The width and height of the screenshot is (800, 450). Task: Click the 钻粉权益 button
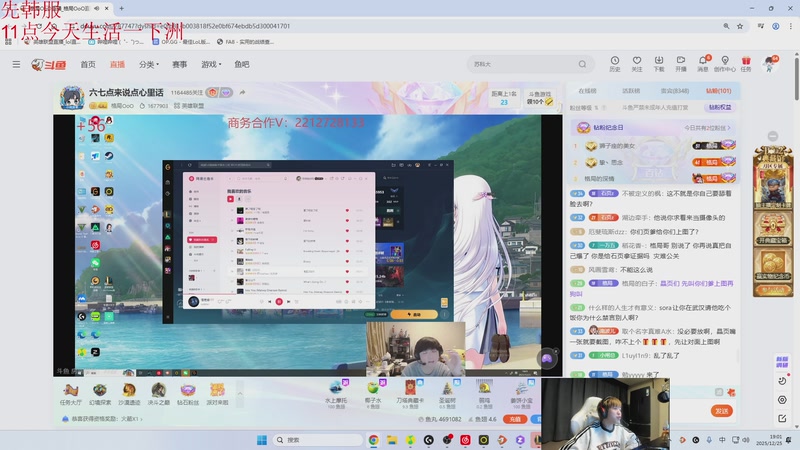point(720,108)
